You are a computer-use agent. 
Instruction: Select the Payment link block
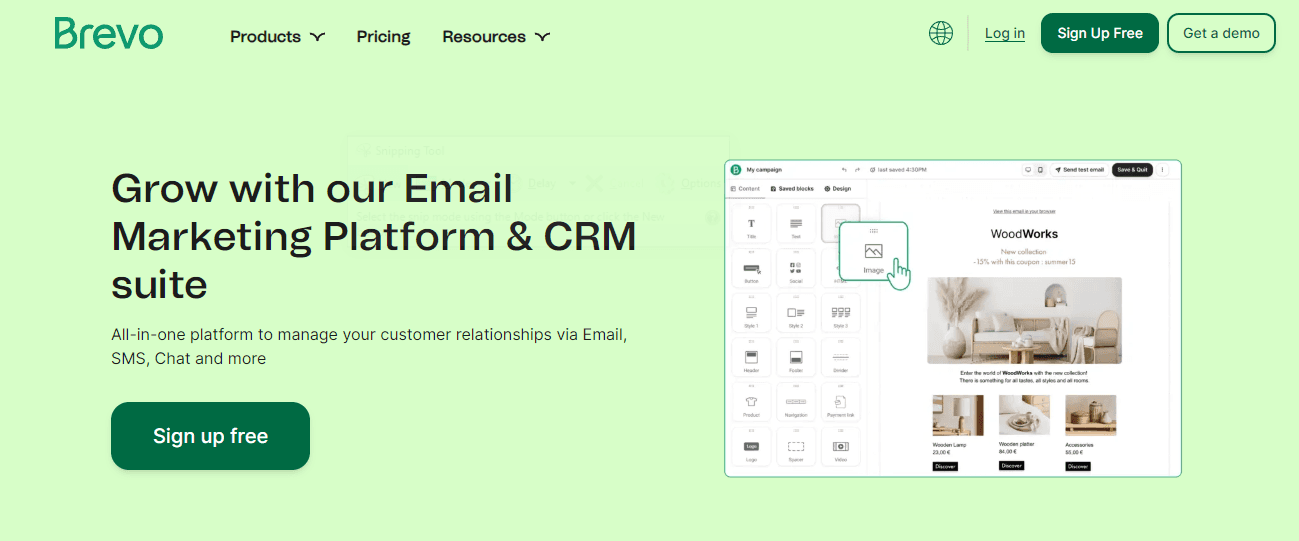point(840,402)
